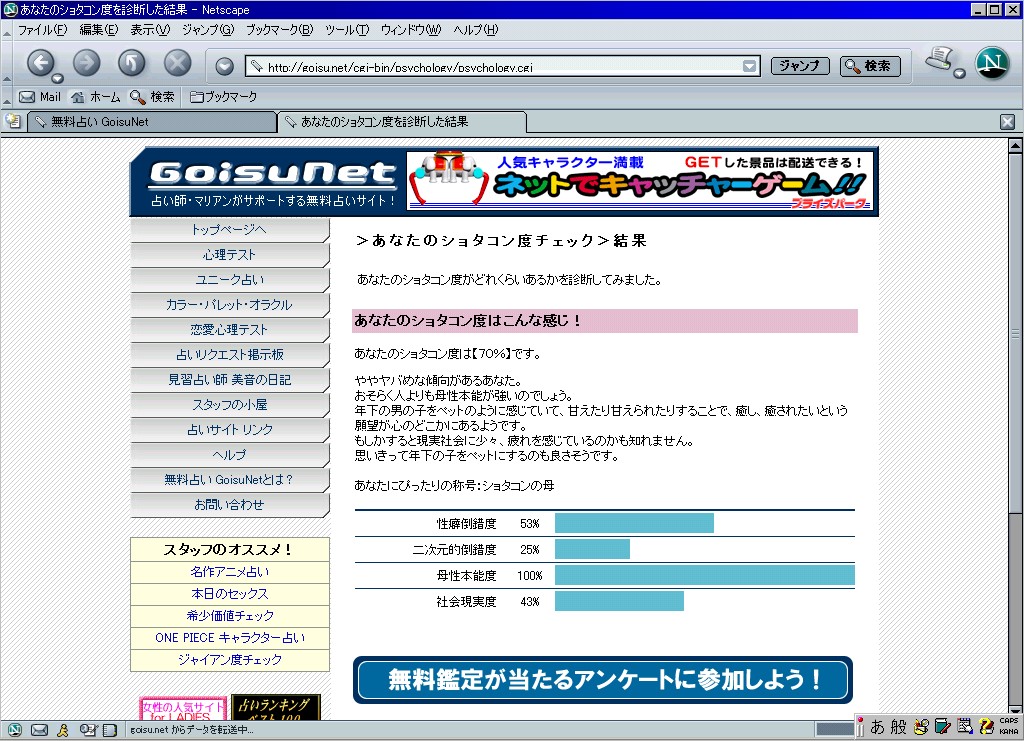The image size is (1024, 741).
Task: Open Instant Messenger from the status bar
Action: coord(63,730)
